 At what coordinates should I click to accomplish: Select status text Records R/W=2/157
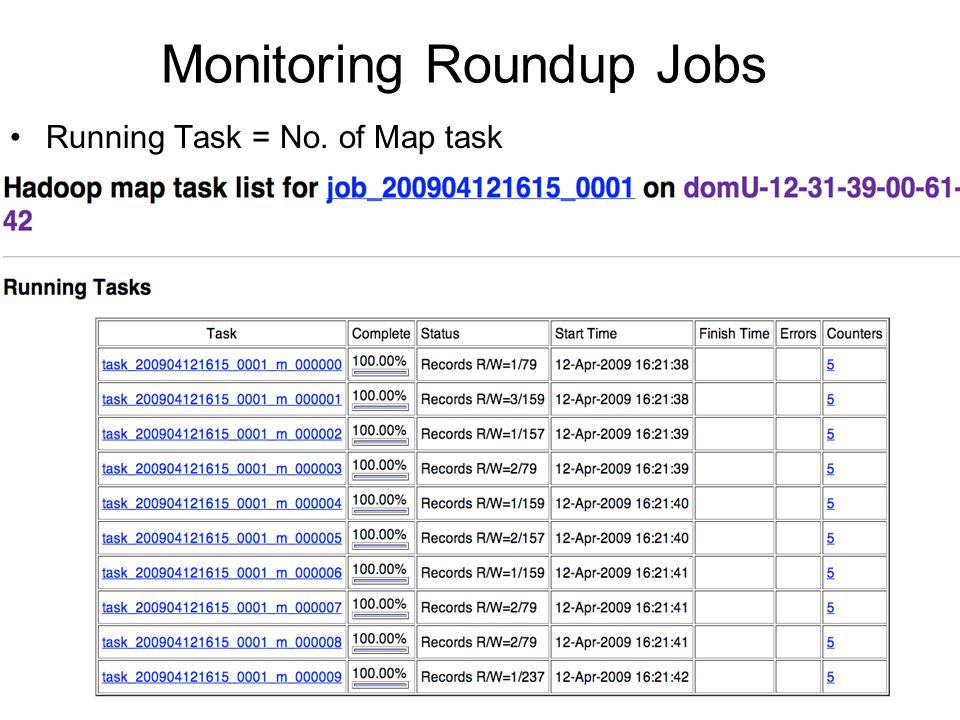tap(482, 539)
